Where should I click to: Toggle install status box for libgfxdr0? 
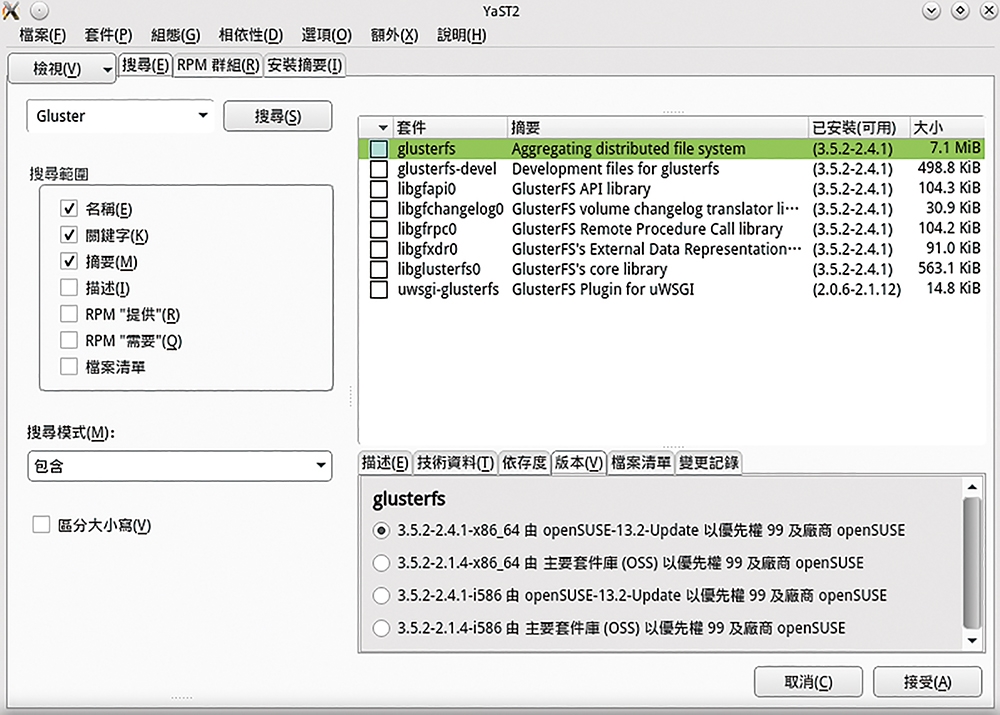tap(379, 249)
